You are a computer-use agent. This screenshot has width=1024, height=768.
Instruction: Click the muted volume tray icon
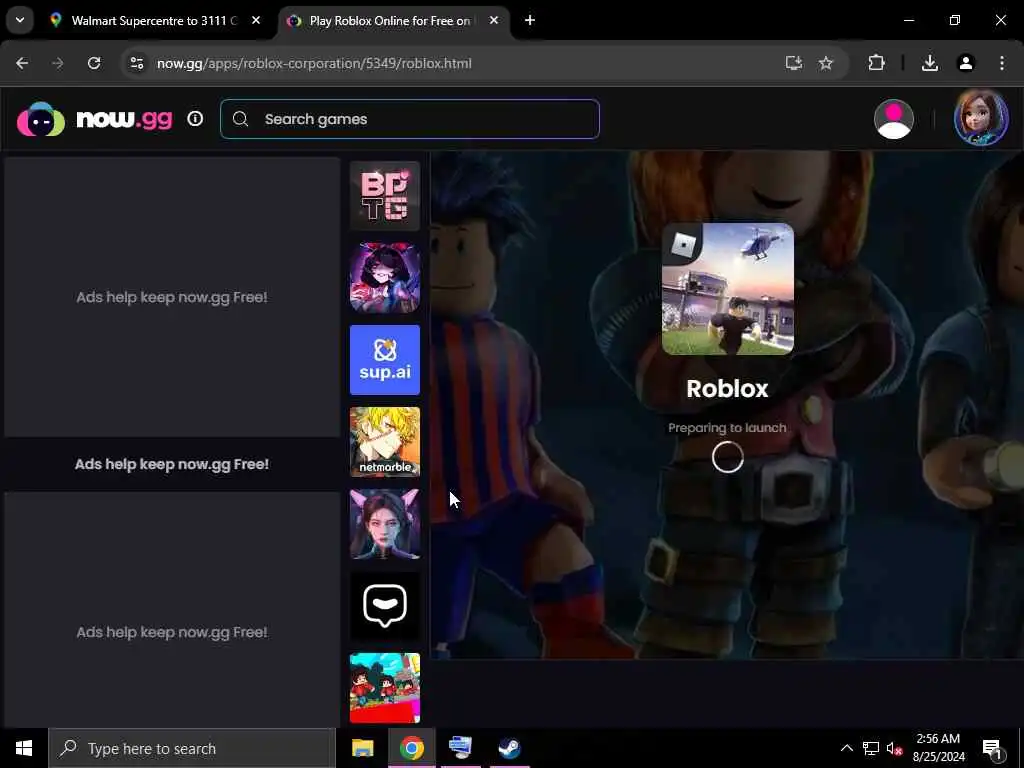tap(894, 748)
